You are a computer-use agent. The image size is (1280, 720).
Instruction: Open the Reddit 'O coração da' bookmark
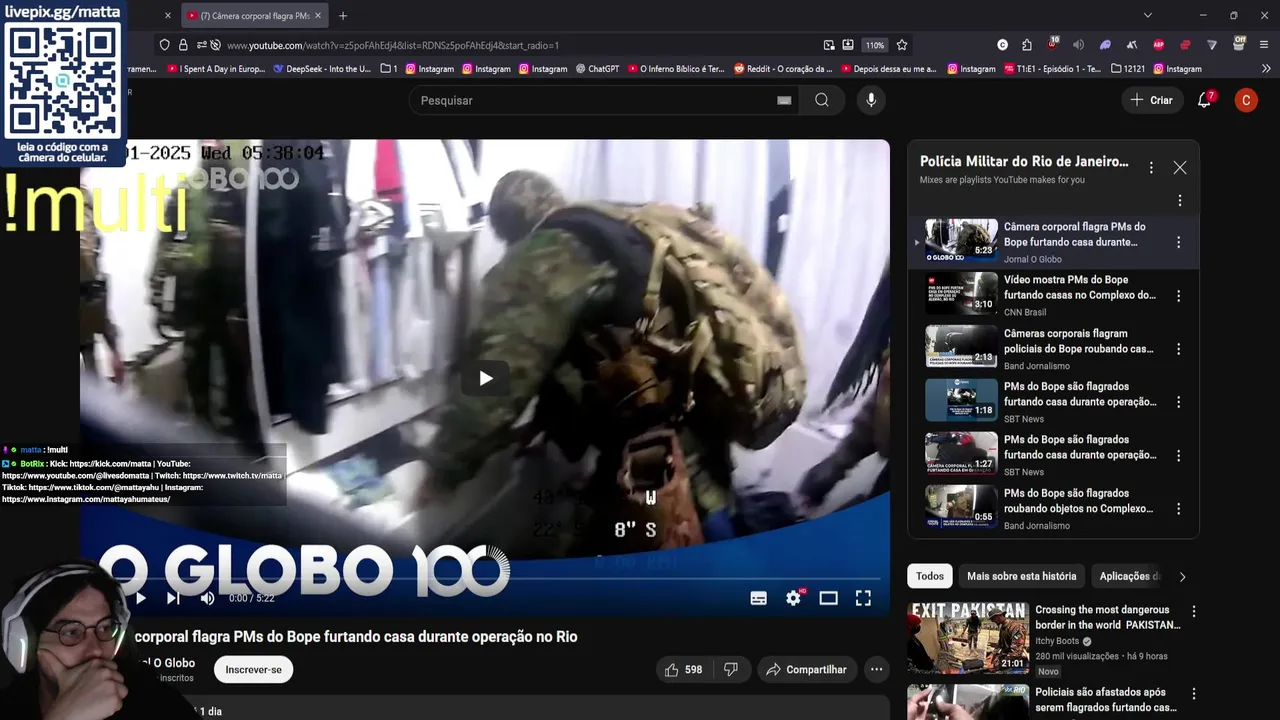783,69
